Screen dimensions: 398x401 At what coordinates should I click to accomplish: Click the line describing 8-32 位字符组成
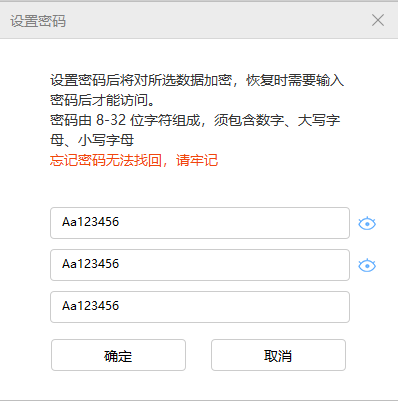(x=195, y=120)
